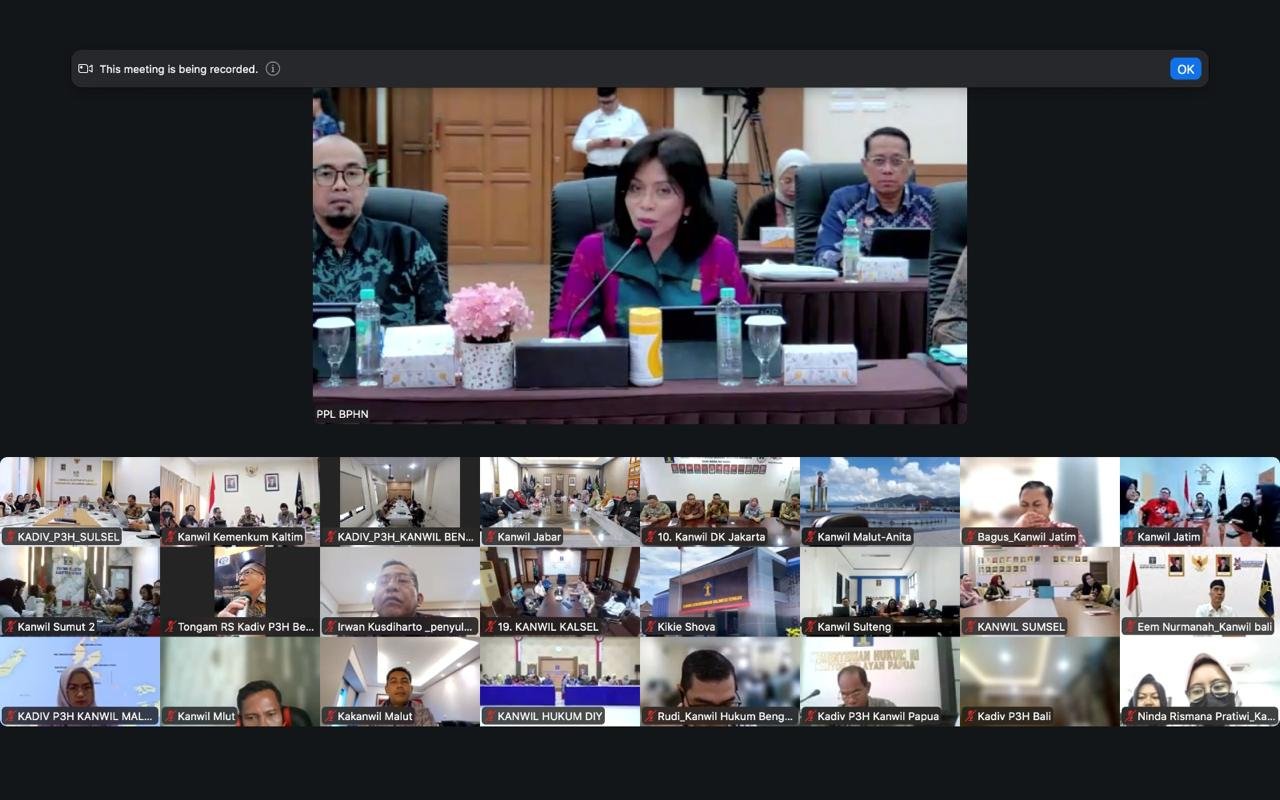Click the OK button on recording notice

pos(1185,69)
